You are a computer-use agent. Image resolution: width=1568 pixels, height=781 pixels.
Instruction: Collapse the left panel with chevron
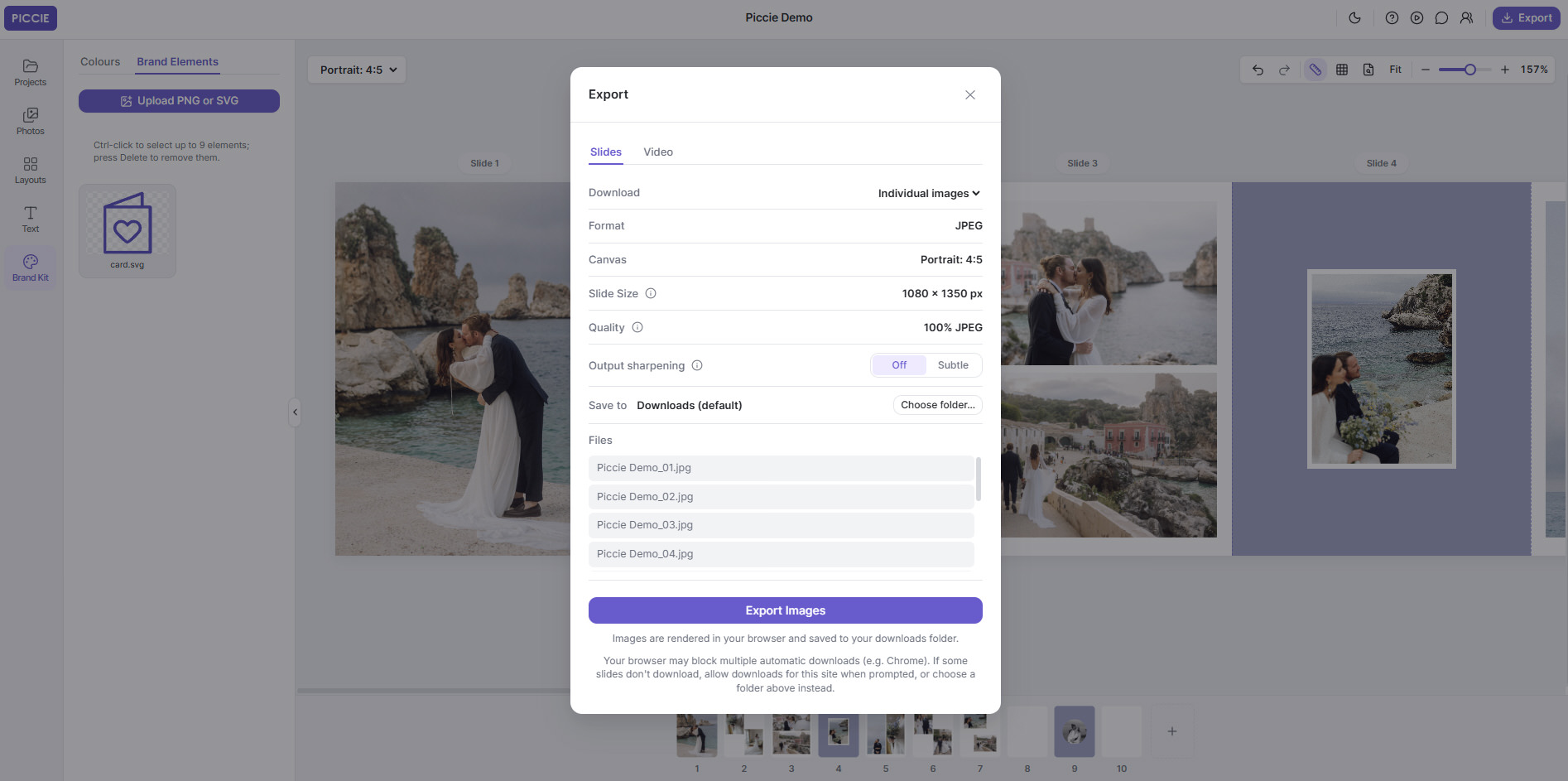tap(295, 412)
